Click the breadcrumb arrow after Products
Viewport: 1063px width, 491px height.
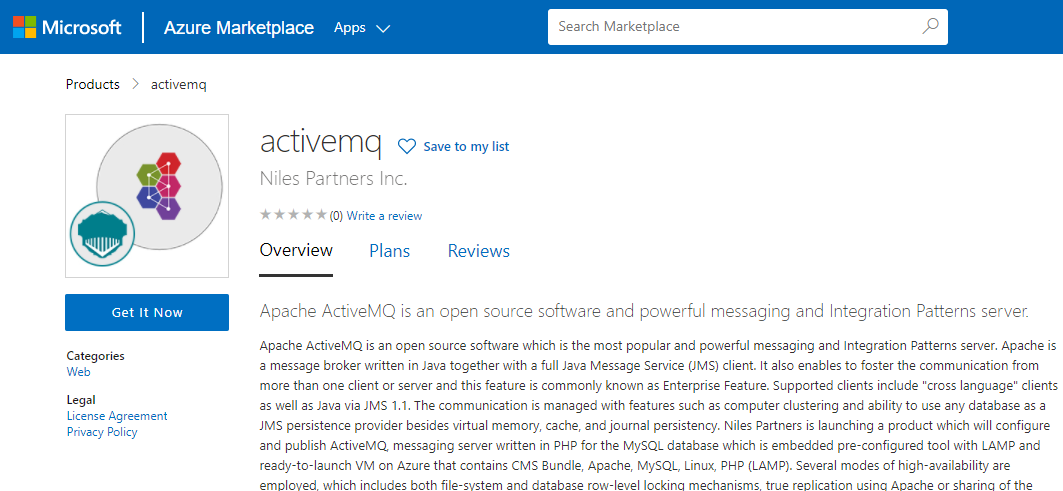point(135,85)
